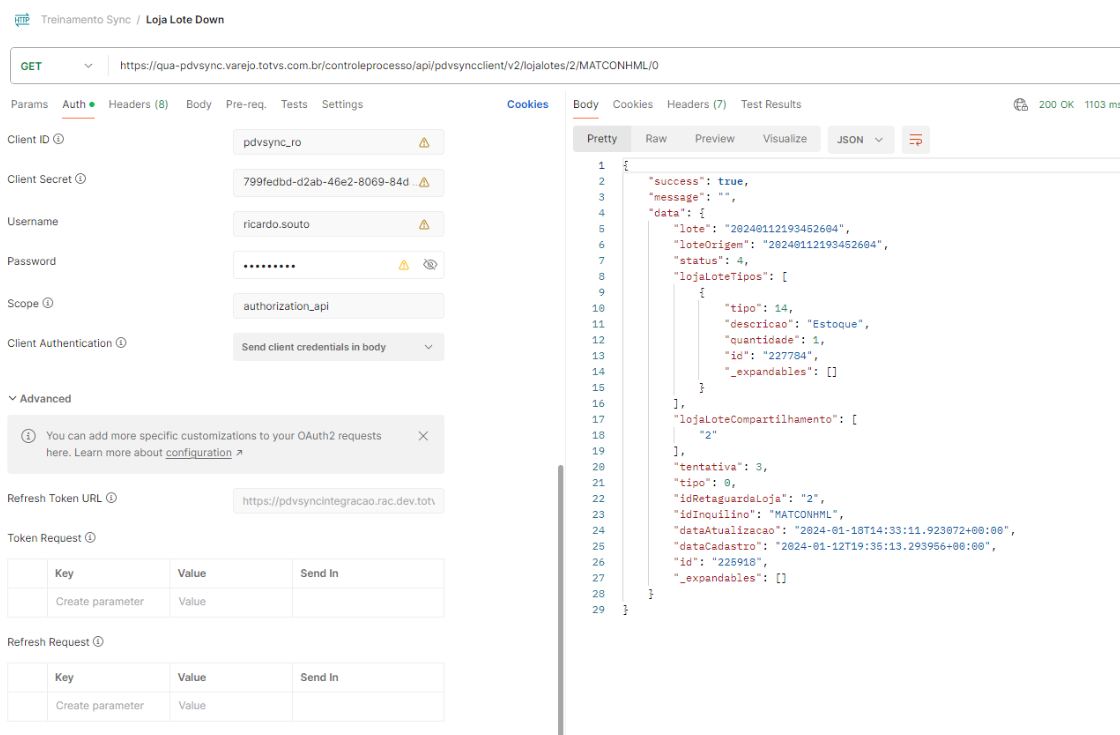Image resolution: width=1120 pixels, height=735 pixels.
Task: Click the wrap lines icon in response toolbar
Action: [x=915, y=140]
